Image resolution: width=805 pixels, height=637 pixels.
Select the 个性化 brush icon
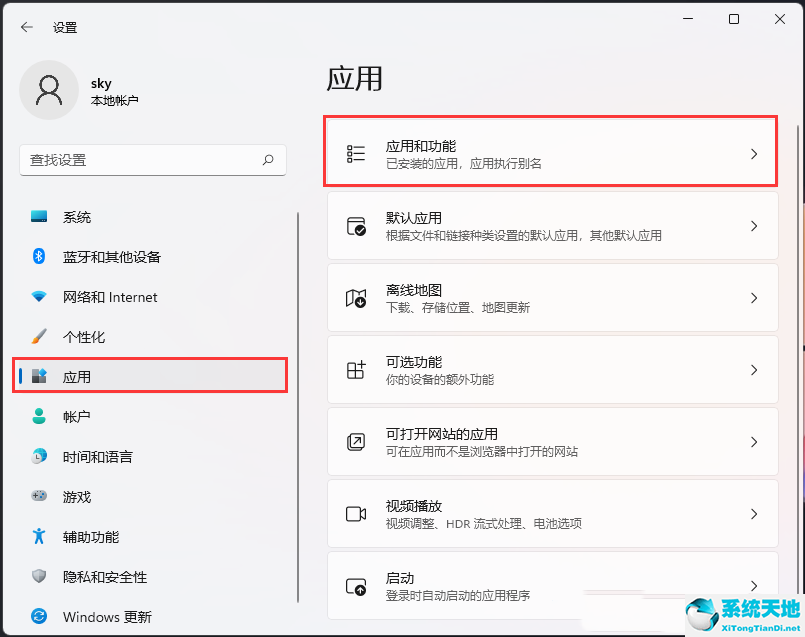click(38, 337)
